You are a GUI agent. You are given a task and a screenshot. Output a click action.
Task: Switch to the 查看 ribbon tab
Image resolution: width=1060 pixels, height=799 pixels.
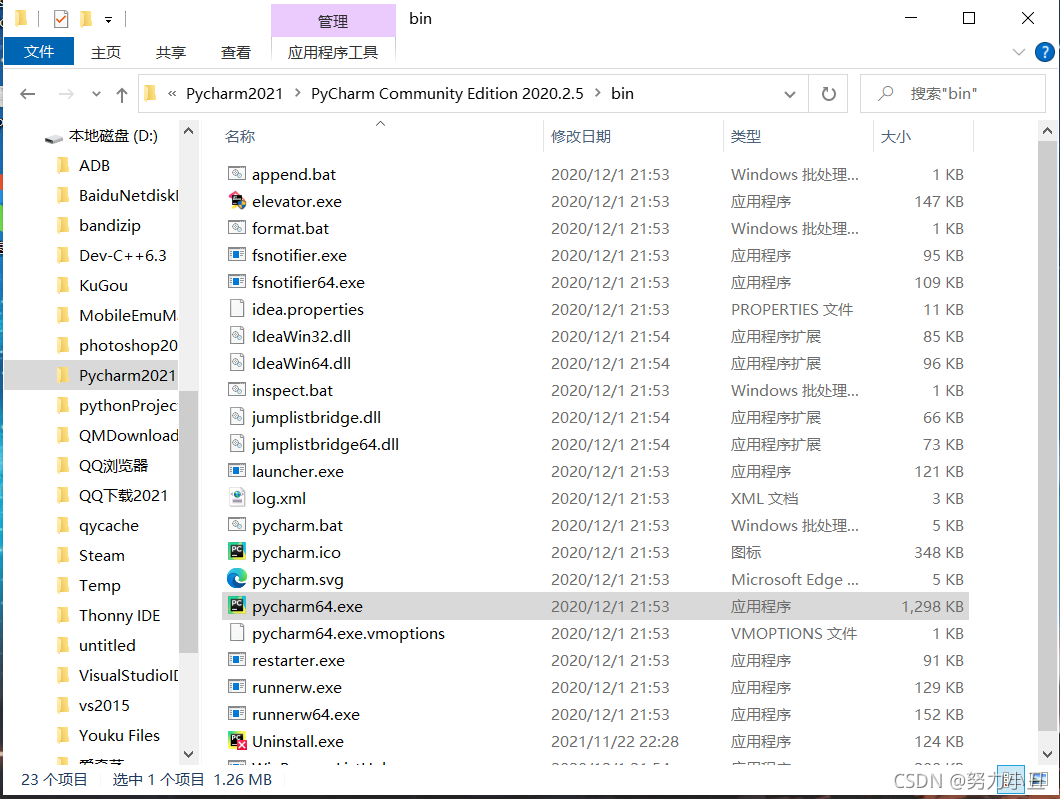235,52
